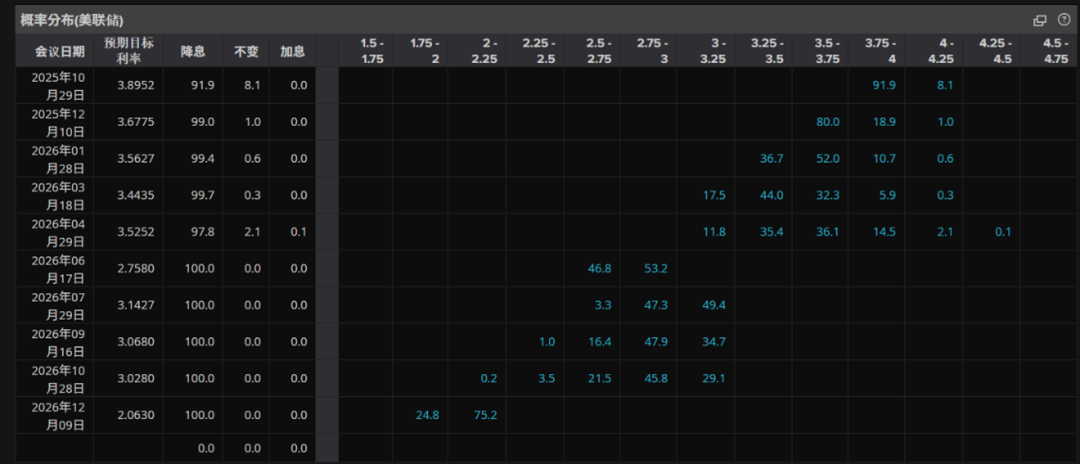
Task: Click the 降息 column header
Action: click(x=193, y=51)
